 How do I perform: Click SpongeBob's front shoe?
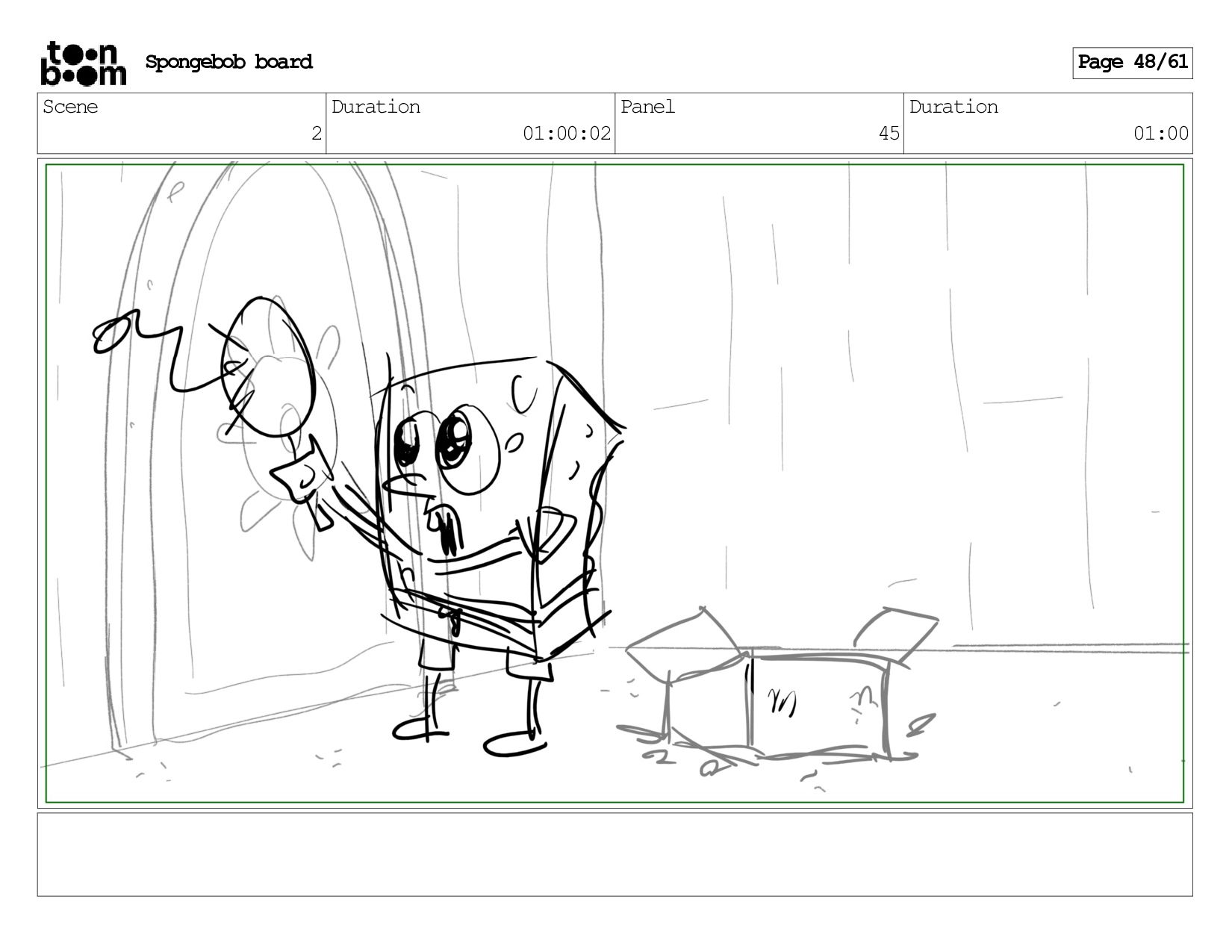515,744
